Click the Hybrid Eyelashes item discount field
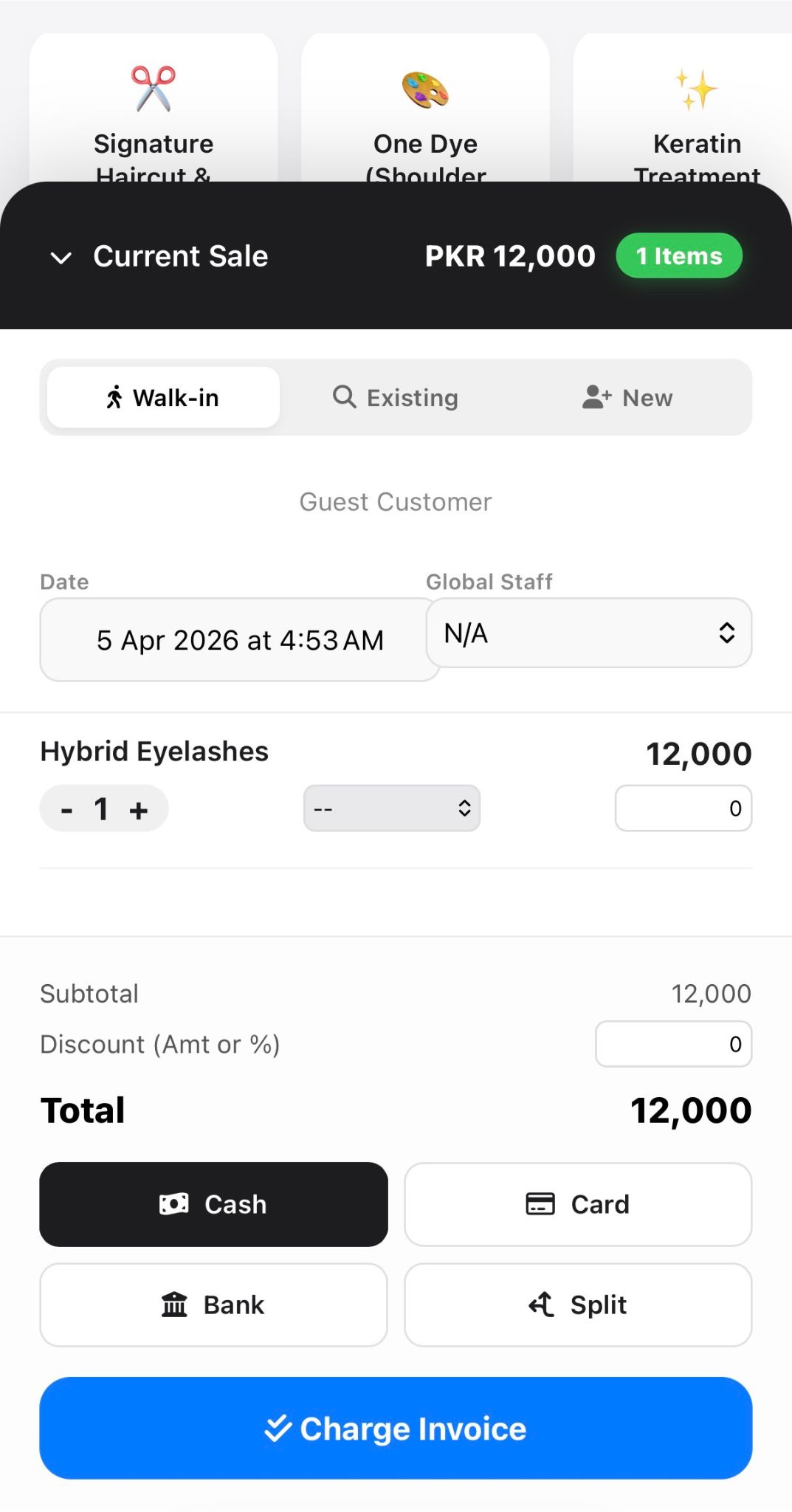 683,808
